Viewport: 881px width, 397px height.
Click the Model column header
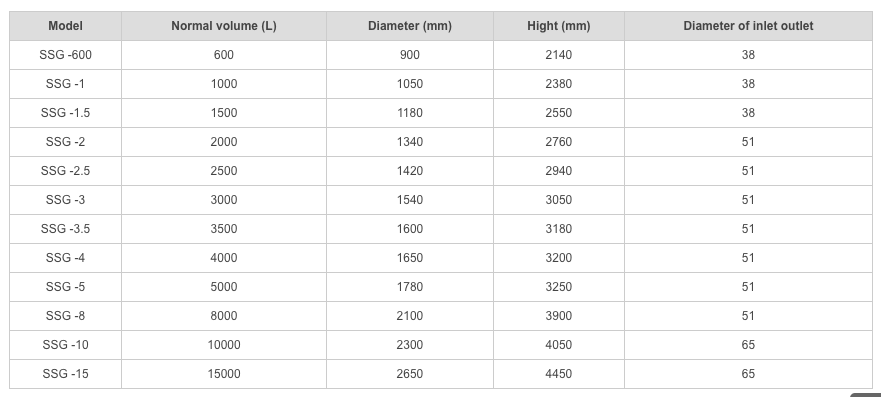tap(65, 26)
